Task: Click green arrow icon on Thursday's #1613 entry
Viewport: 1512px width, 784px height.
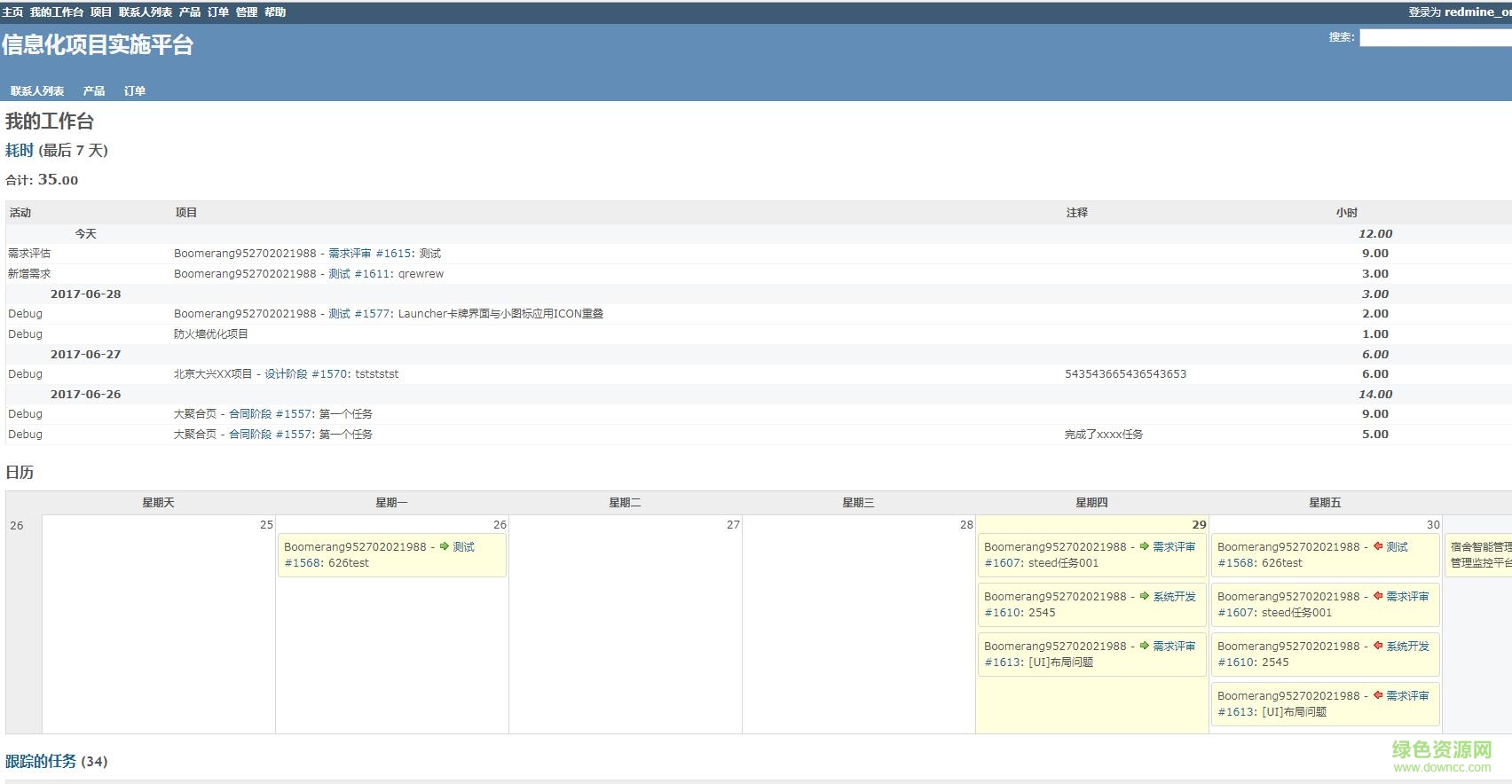Action: (1145, 646)
